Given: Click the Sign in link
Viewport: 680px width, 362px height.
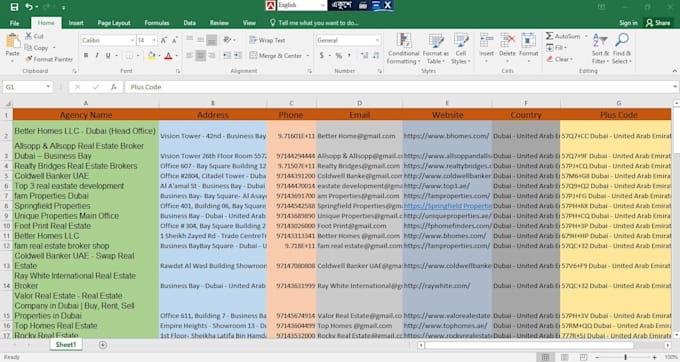Looking at the screenshot, I should tap(628, 23).
